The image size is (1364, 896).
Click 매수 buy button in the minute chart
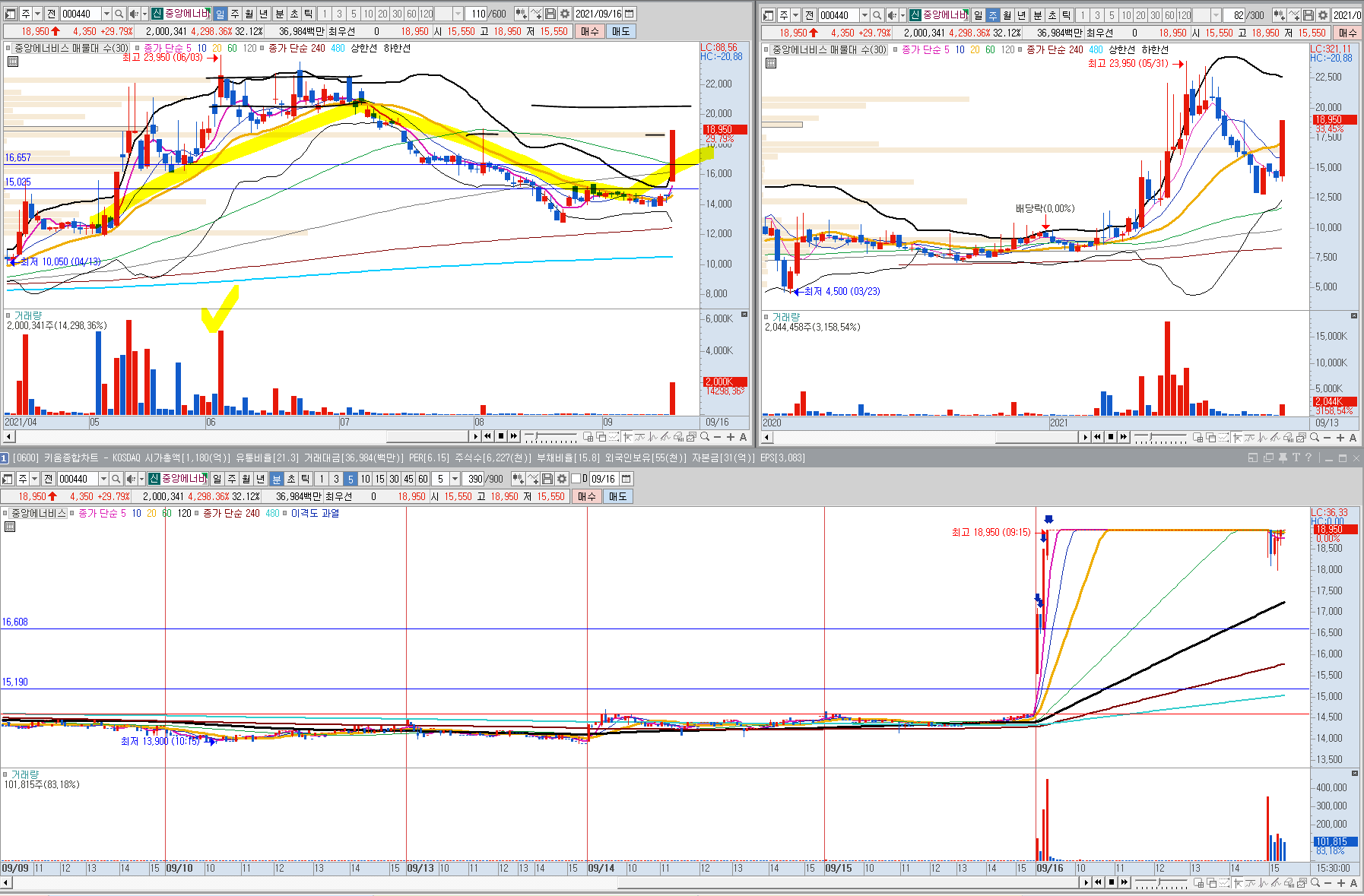[x=586, y=496]
